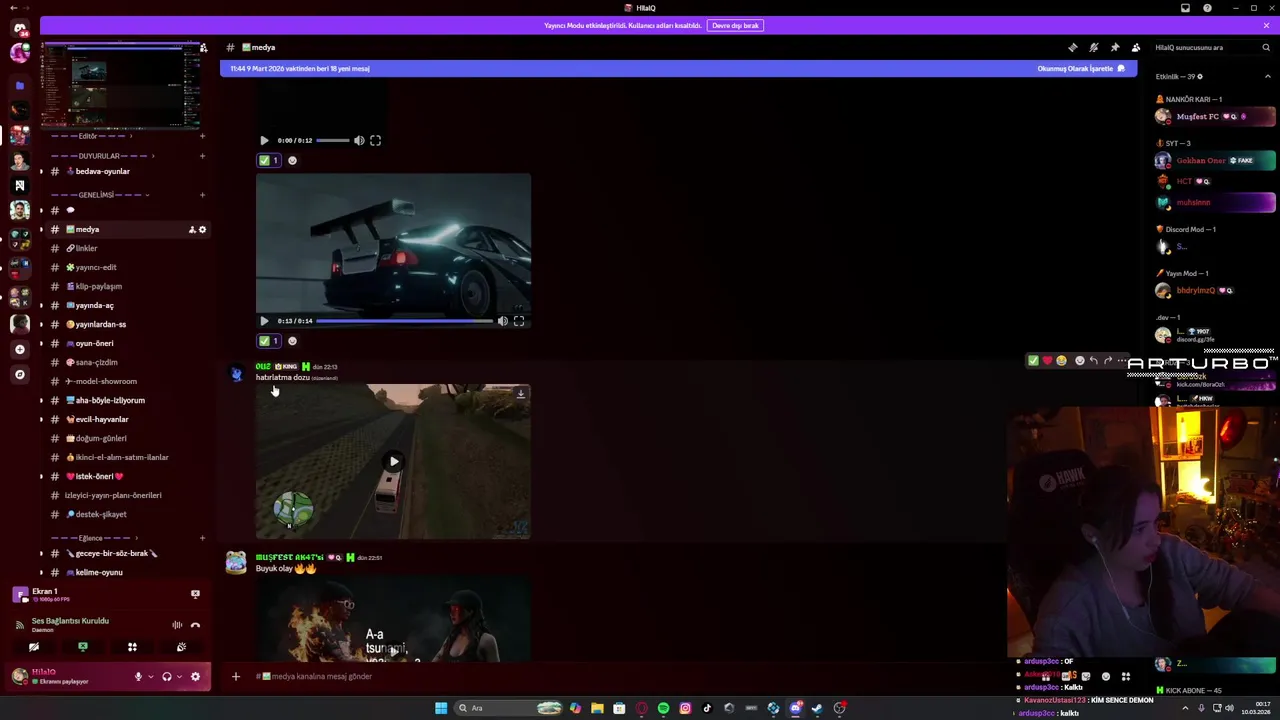This screenshot has height=720, width=1280.
Task: Open headphone output options arrow
Action: (180, 677)
